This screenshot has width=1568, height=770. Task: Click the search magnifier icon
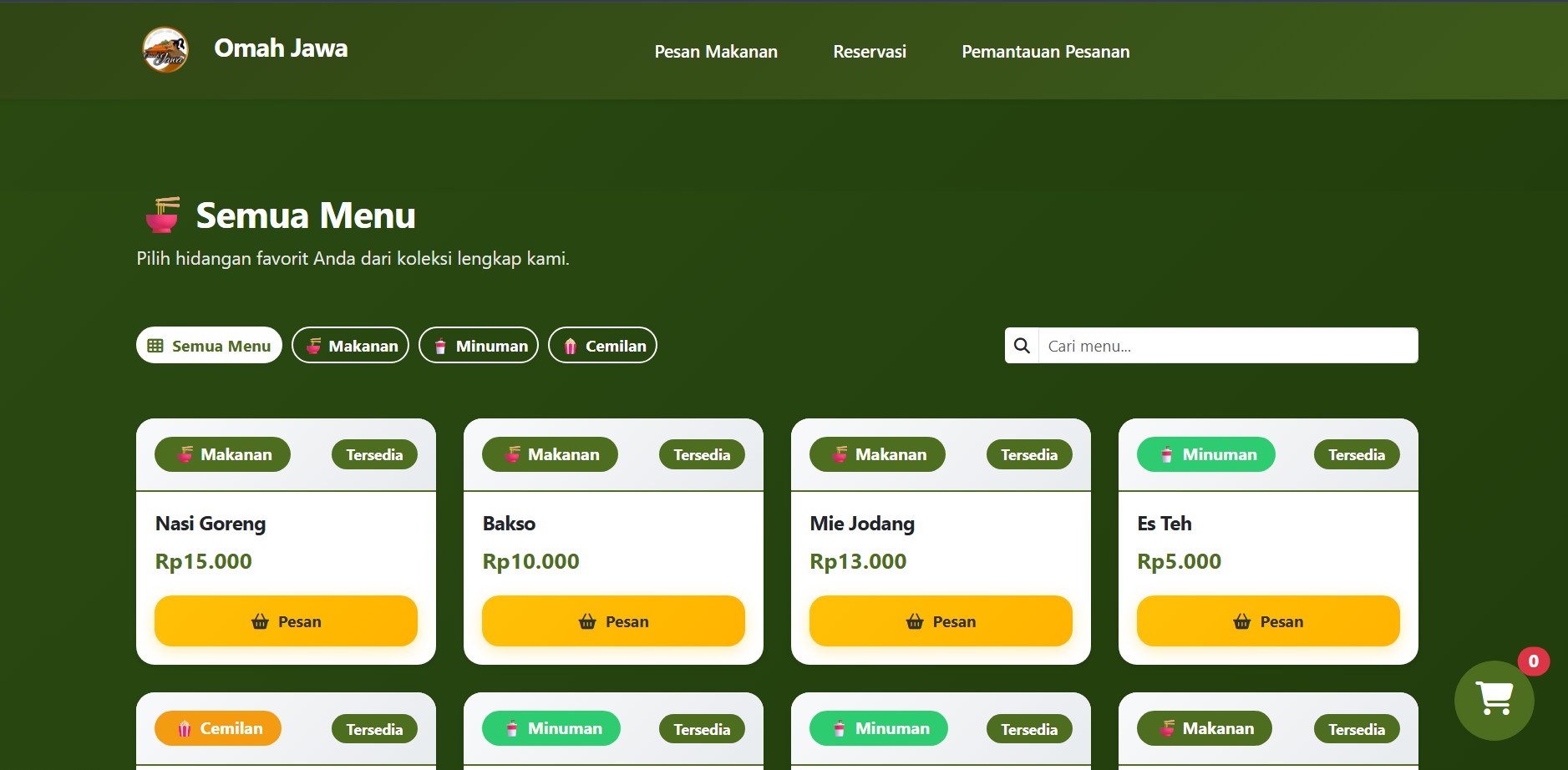point(1022,346)
